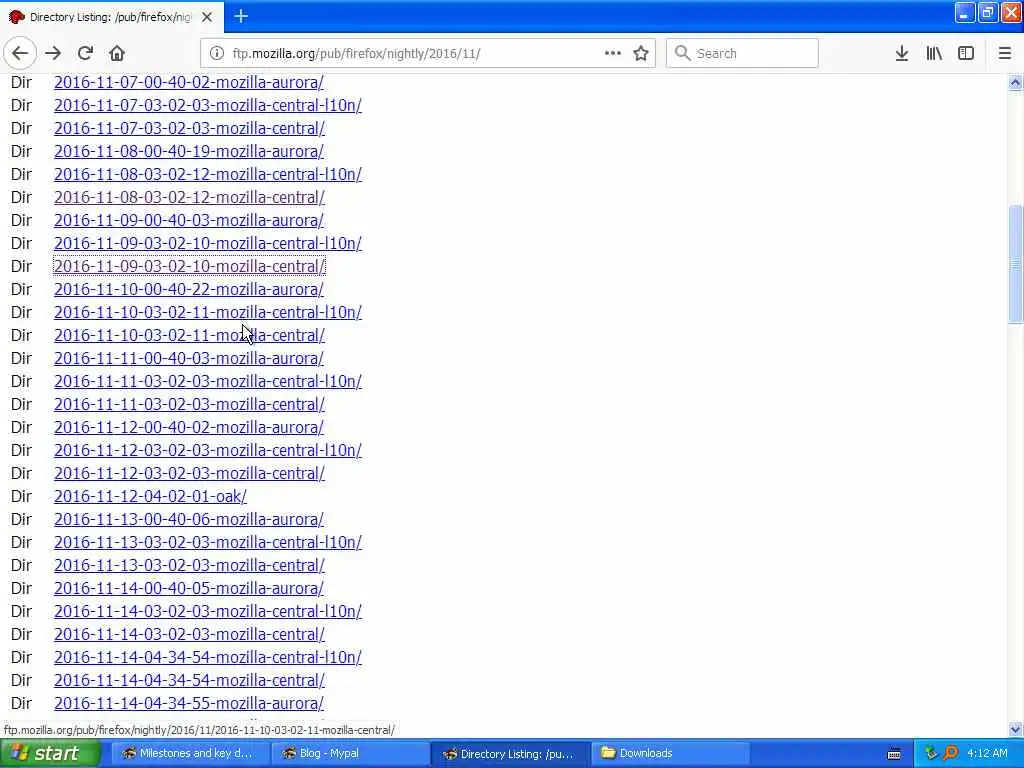Toggle the sidebar view
This screenshot has width=1024, height=768.
[x=966, y=54]
